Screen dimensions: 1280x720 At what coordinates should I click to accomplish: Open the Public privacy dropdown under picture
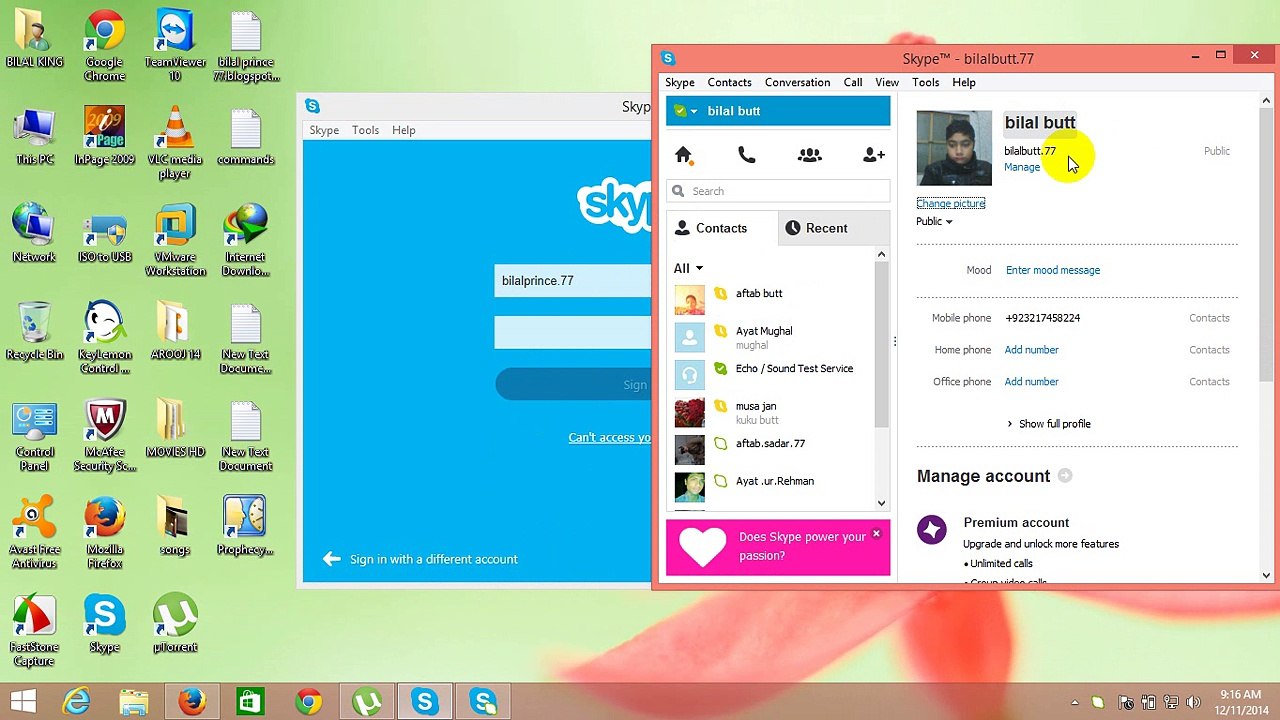tap(934, 221)
